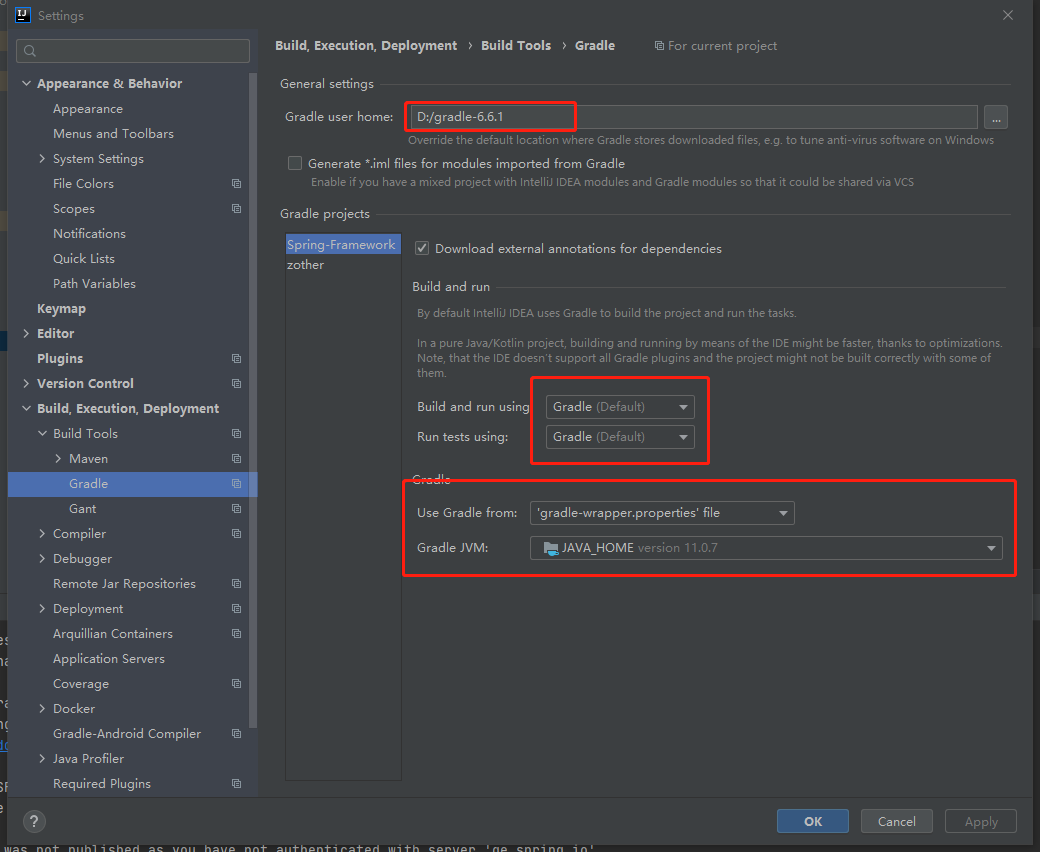This screenshot has width=1040, height=852.
Task: Expand the System Settings node
Action: (42, 158)
